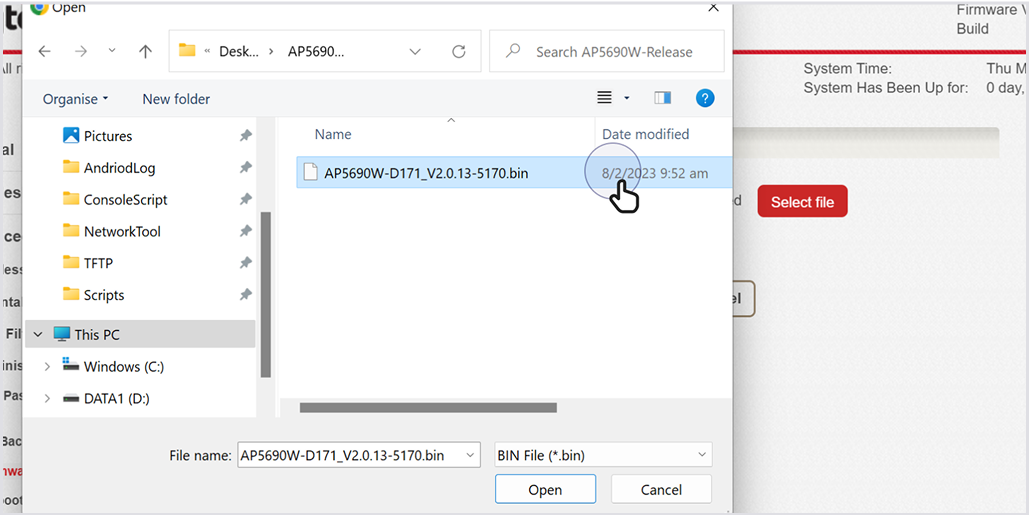
Task: Collapse the This PC node
Action: coord(37,335)
